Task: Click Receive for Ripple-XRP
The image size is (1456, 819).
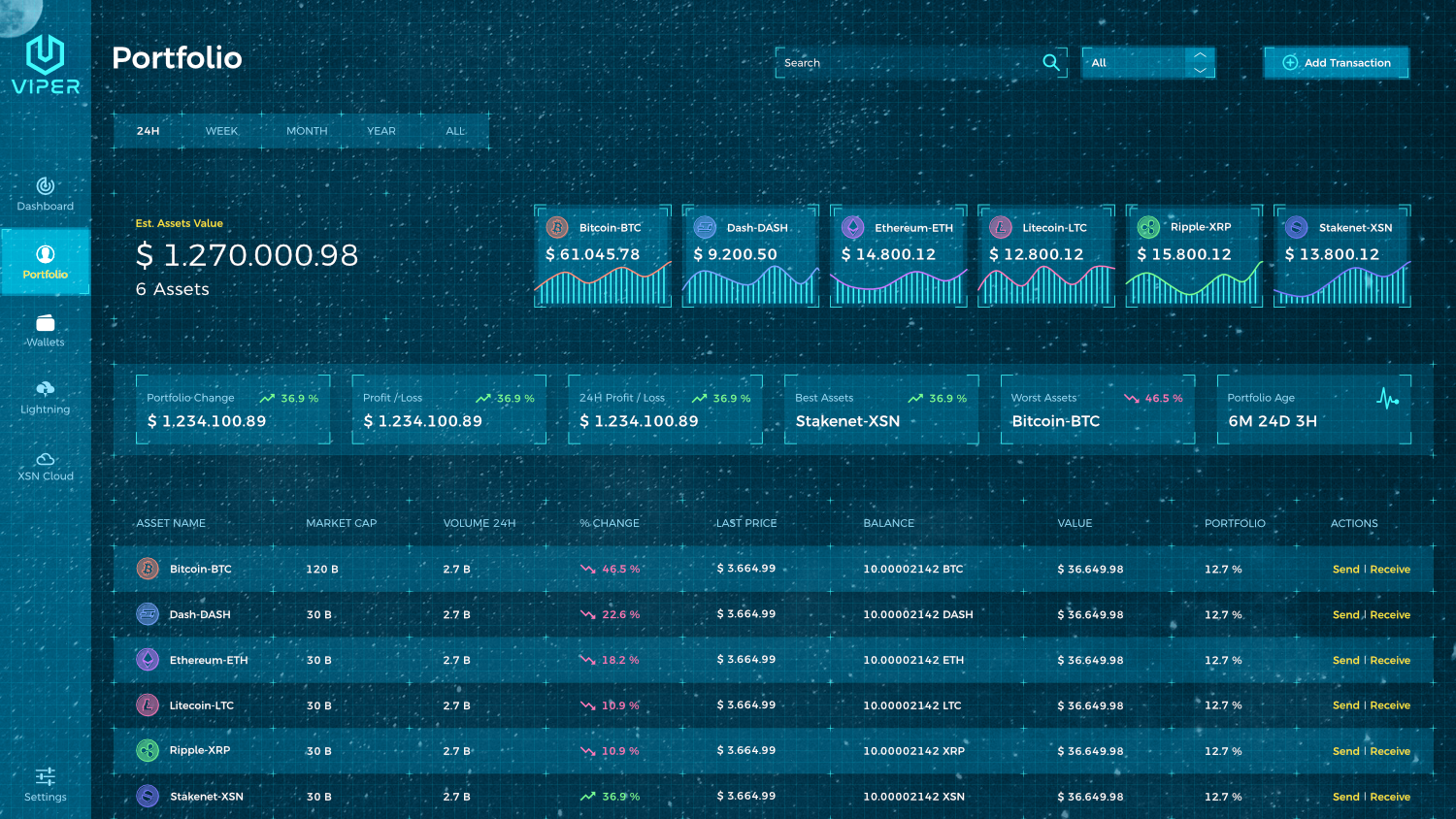Action: click(1390, 751)
